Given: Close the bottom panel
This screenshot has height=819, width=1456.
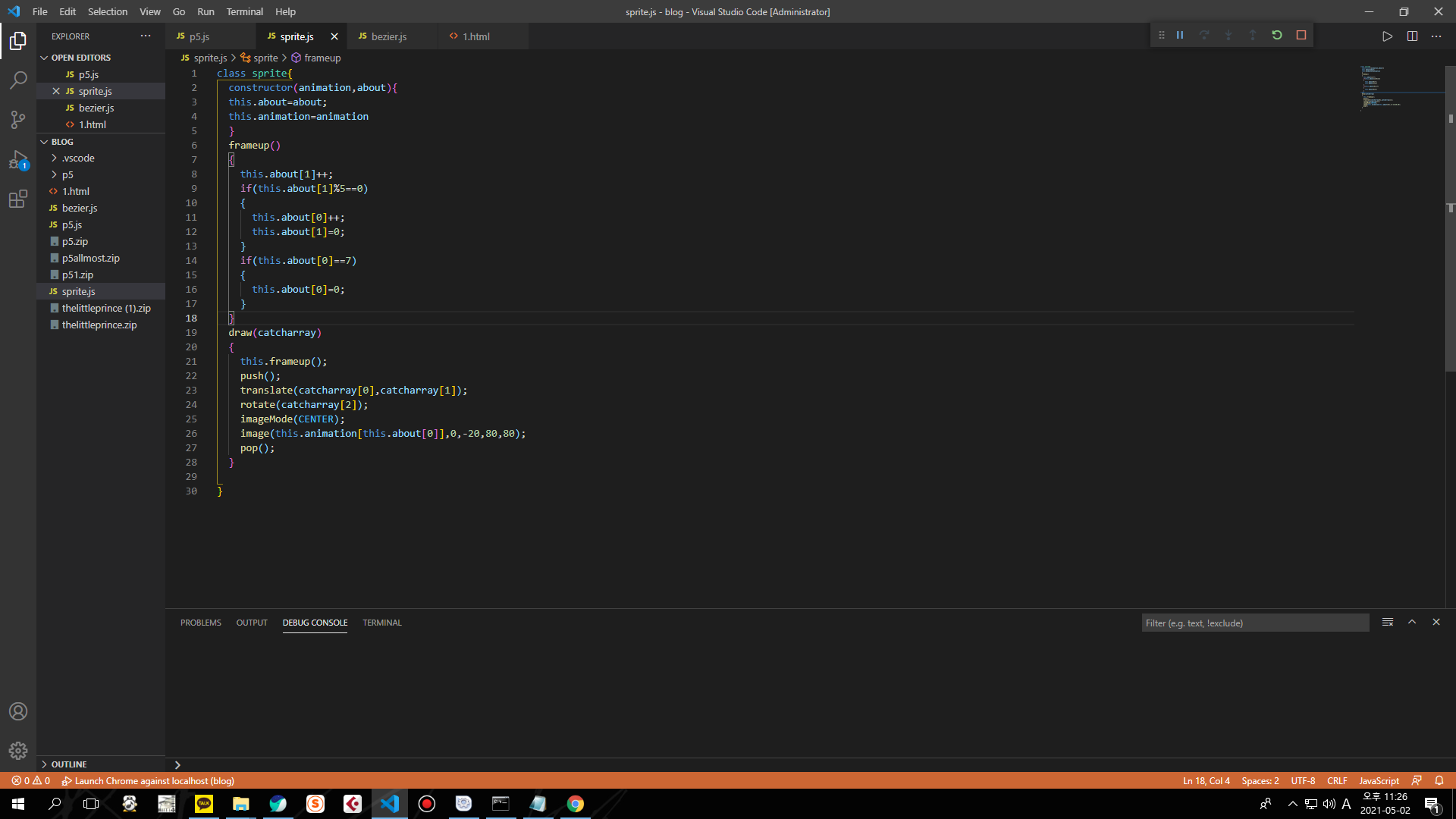Looking at the screenshot, I should tap(1436, 623).
